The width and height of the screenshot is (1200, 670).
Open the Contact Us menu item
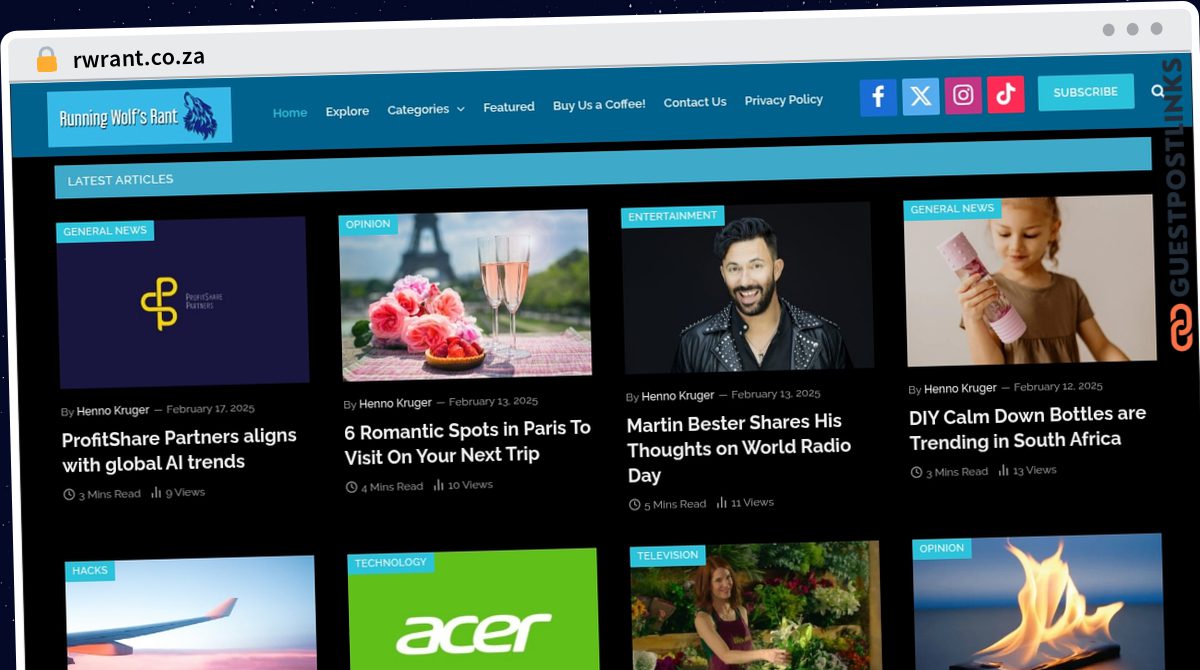[x=695, y=102]
